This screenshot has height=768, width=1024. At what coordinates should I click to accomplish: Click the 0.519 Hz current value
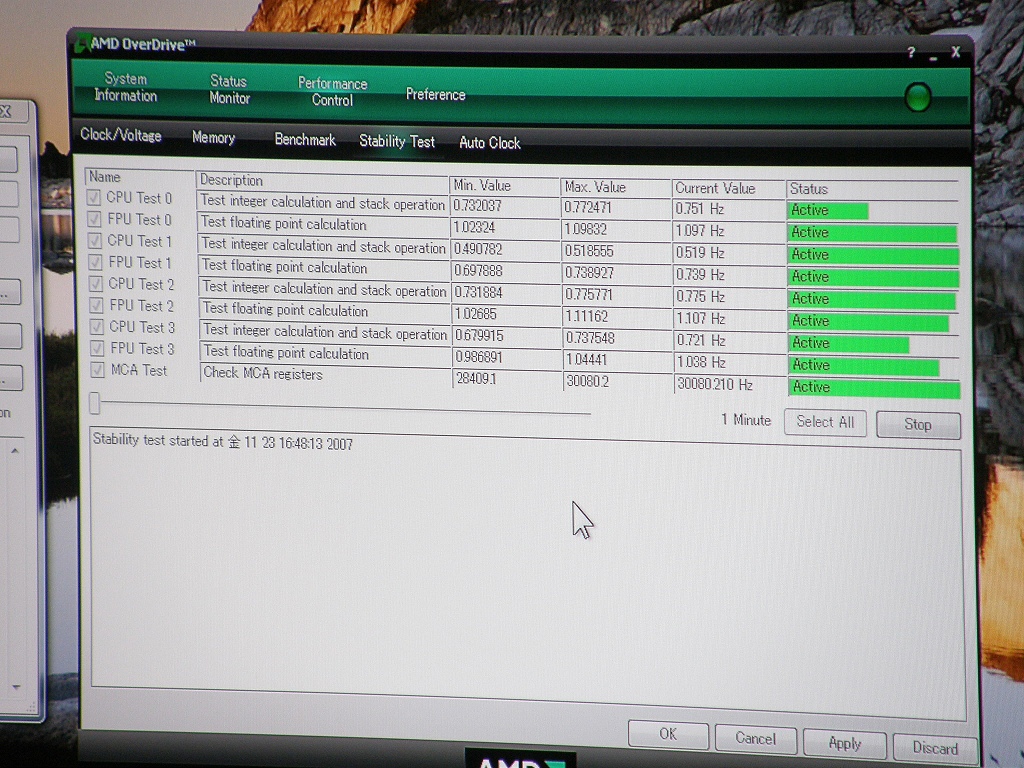tap(700, 253)
